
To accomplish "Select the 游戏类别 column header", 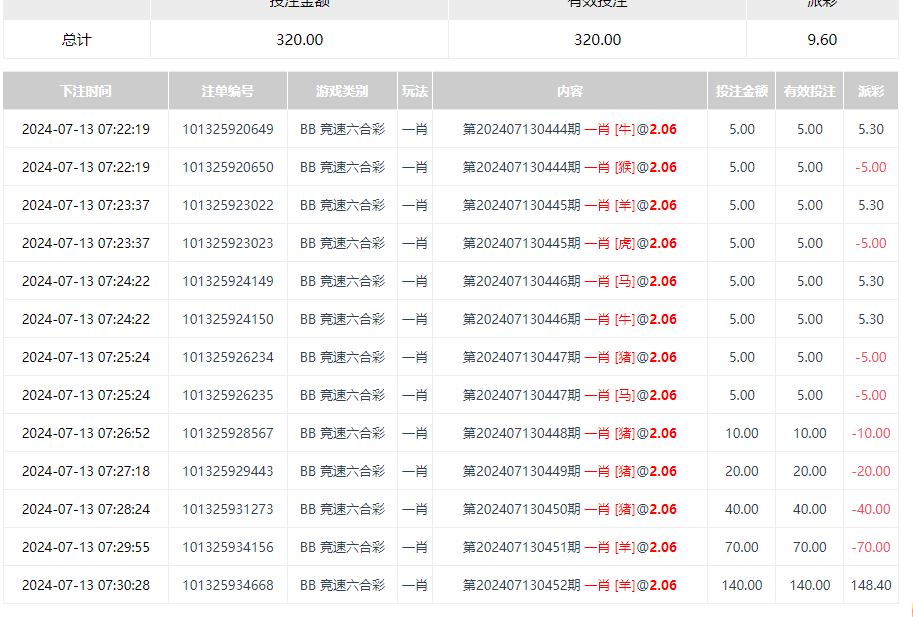I will tap(342, 91).
